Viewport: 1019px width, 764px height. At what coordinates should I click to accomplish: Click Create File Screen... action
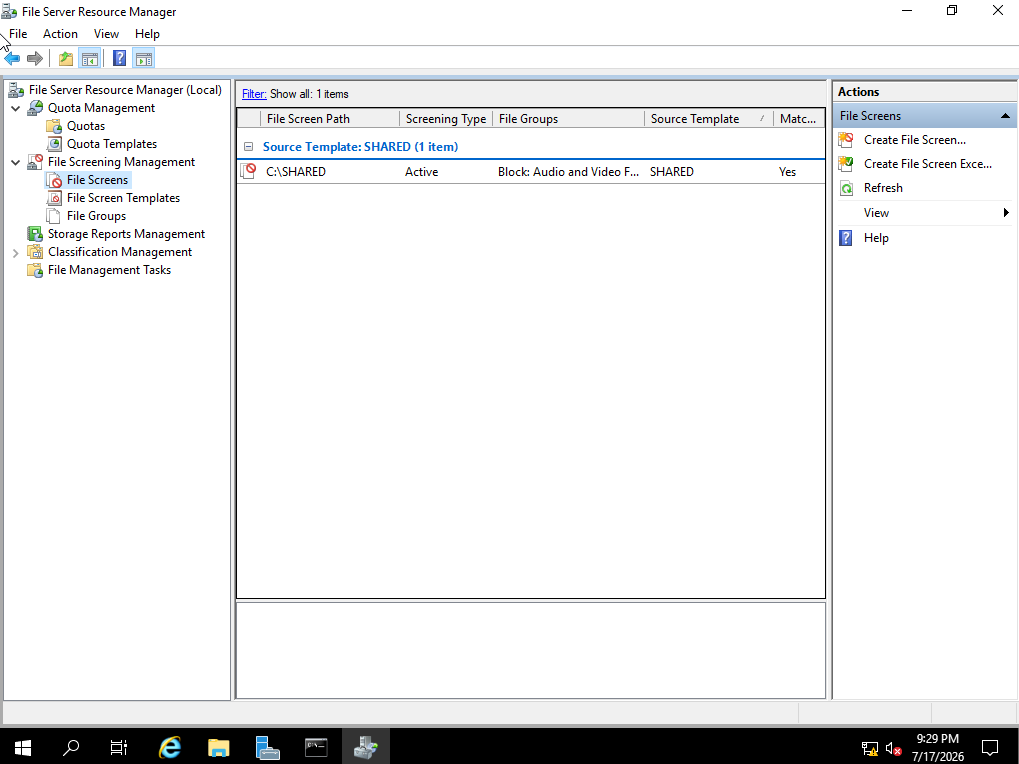pyautogui.click(x=914, y=140)
